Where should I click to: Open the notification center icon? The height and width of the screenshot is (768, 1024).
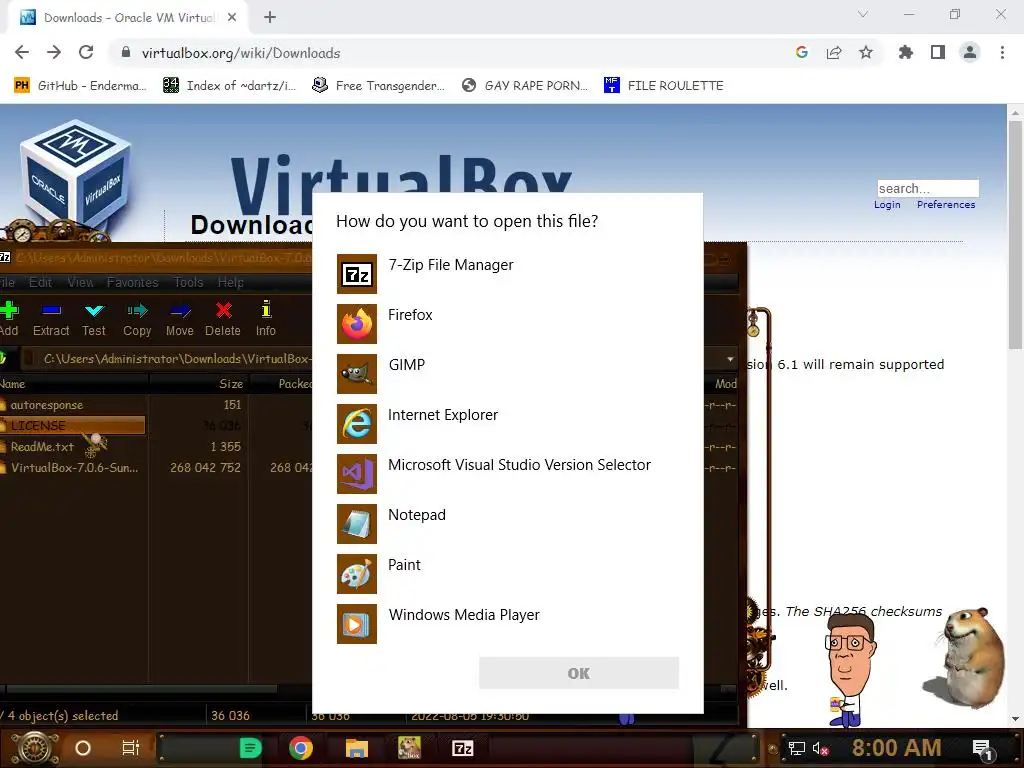click(x=983, y=749)
